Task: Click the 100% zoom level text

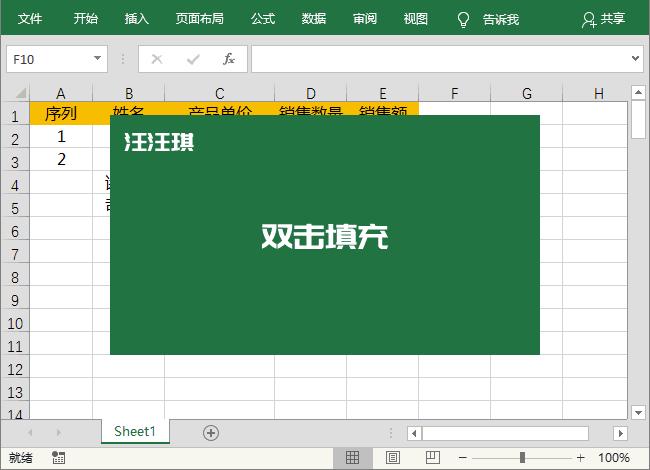Action: click(614, 458)
